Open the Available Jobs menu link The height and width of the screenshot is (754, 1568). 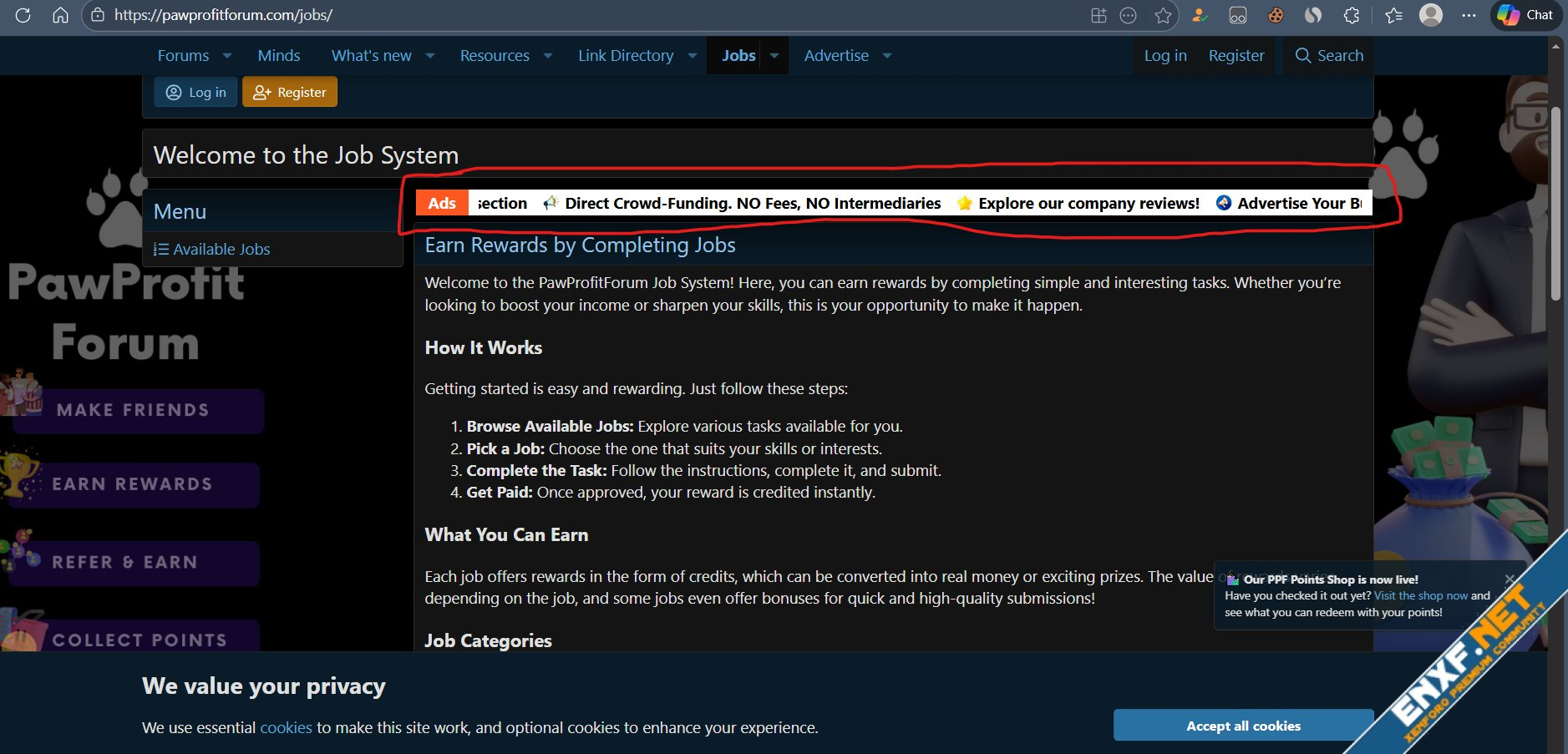click(x=221, y=250)
